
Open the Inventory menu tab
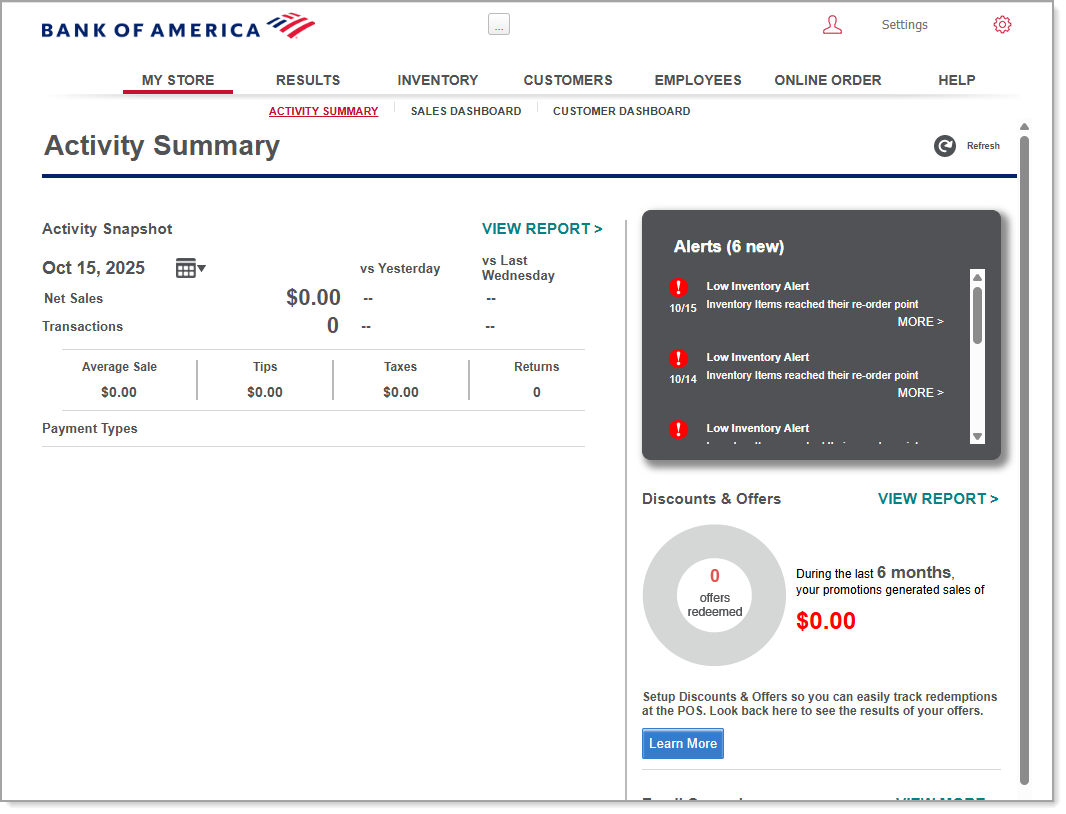tap(437, 80)
